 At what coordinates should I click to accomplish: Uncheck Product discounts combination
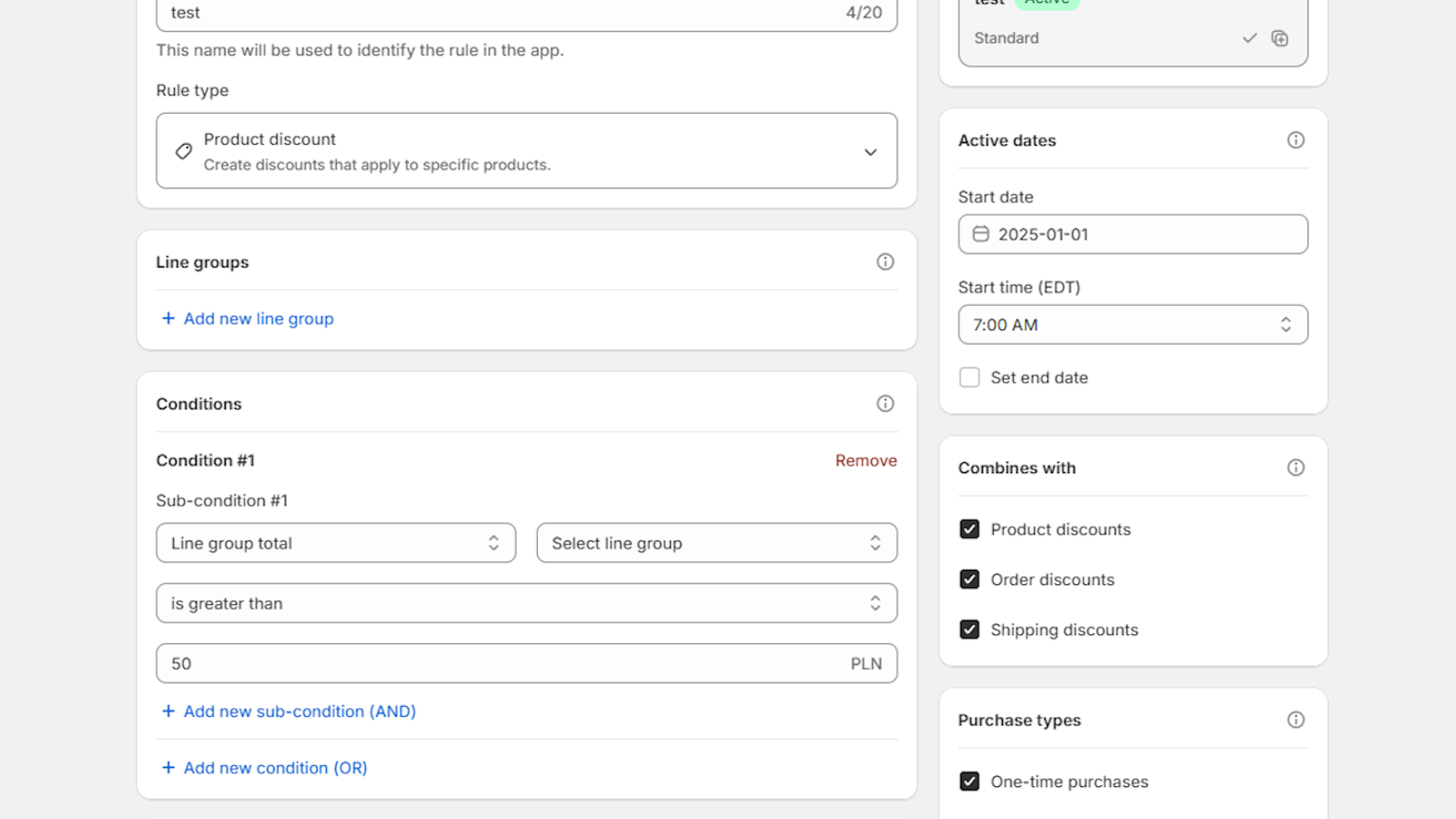(x=970, y=530)
